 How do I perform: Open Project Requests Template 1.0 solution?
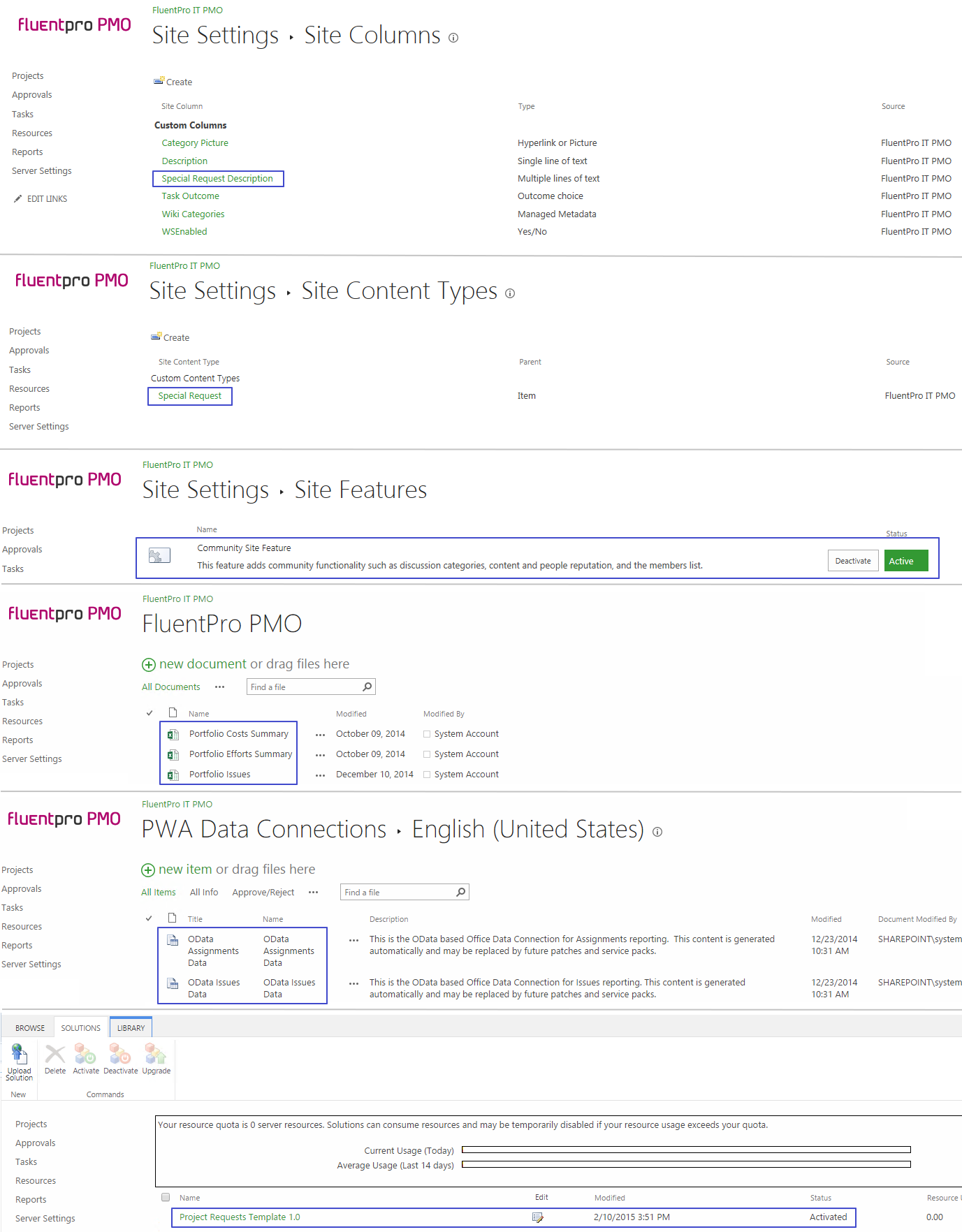240,1217
